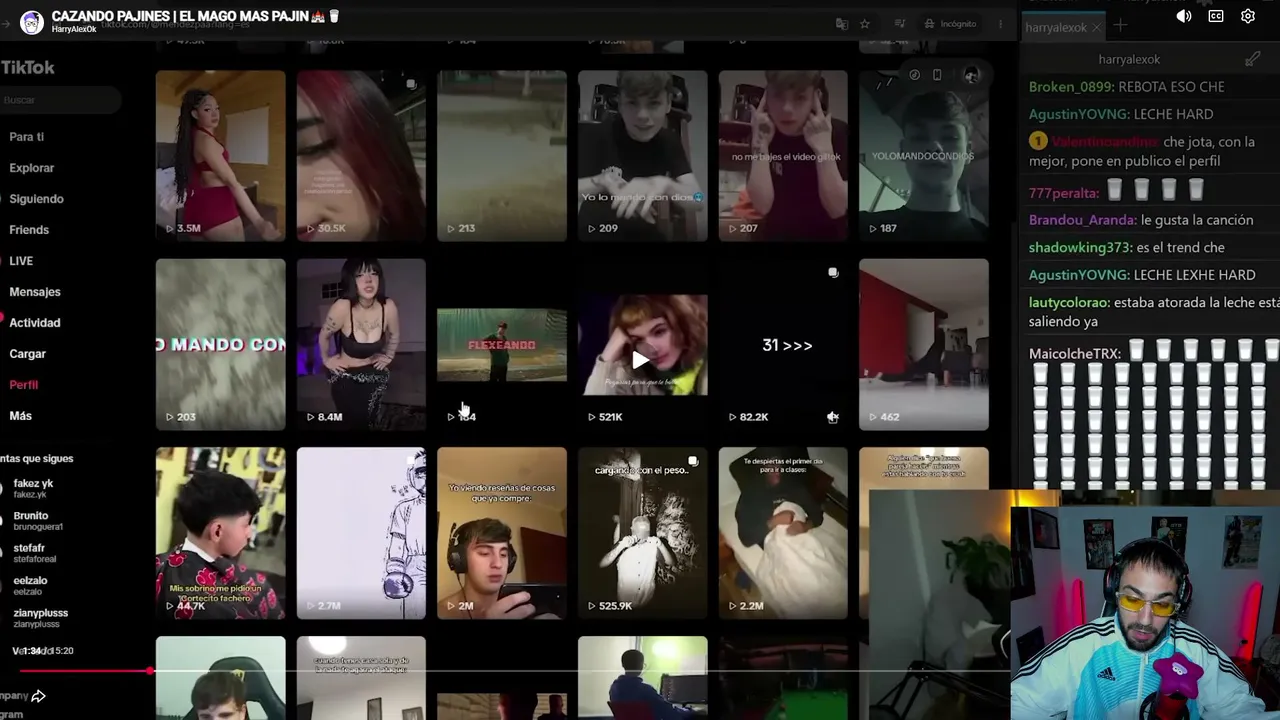The height and width of the screenshot is (720, 1280).
Task: Open the profile avatar in floating bar
Action: [x=971, y=75]
